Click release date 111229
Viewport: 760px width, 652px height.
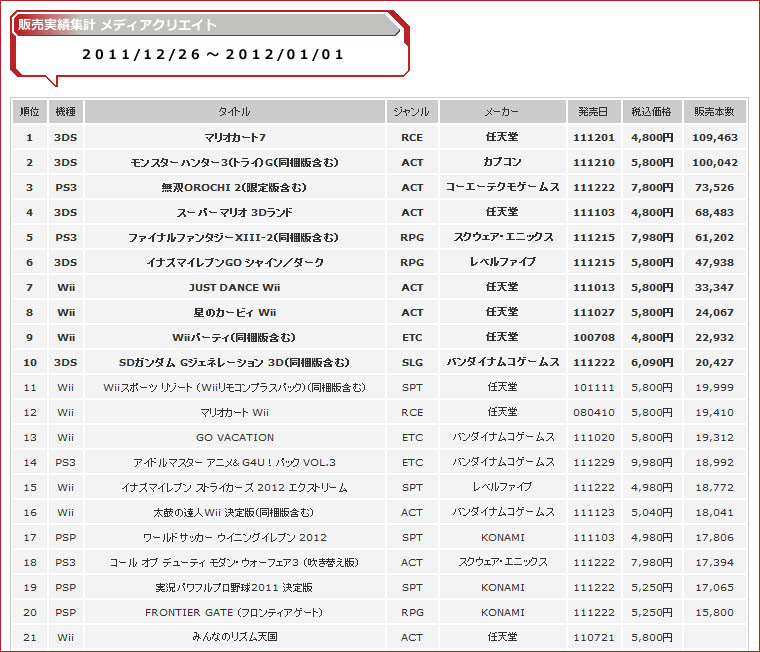tap(594, 462)
